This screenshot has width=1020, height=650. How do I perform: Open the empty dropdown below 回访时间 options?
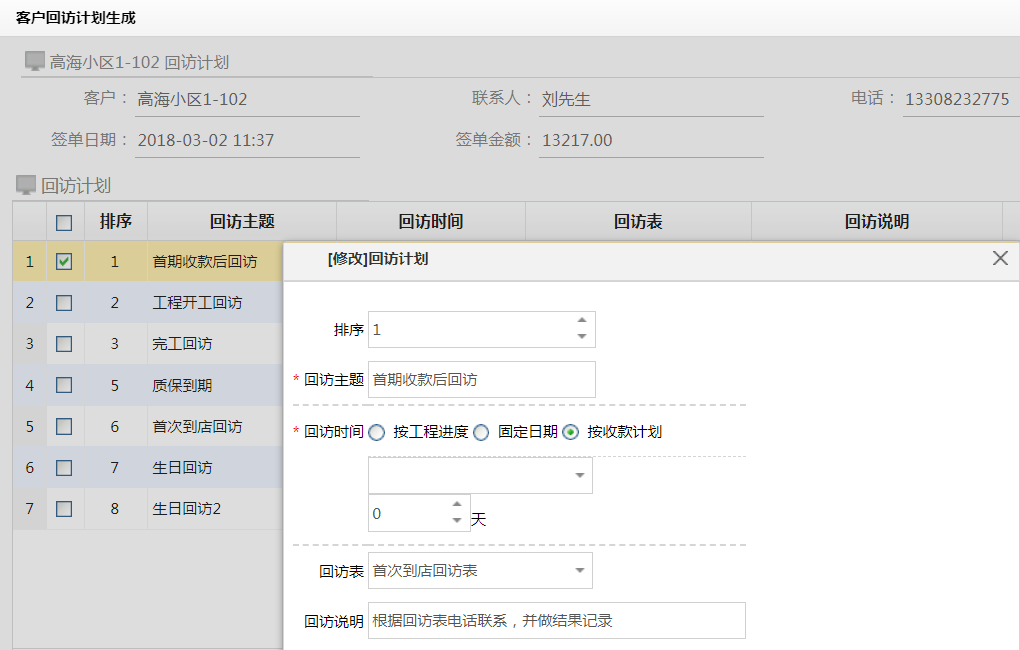tap(480, 474)
